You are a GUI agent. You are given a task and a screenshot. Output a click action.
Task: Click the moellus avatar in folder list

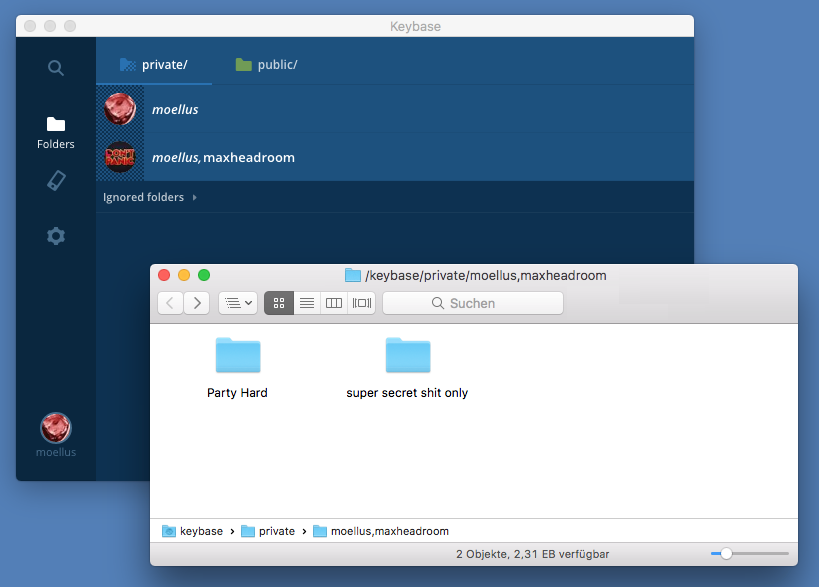pos(120,109)
